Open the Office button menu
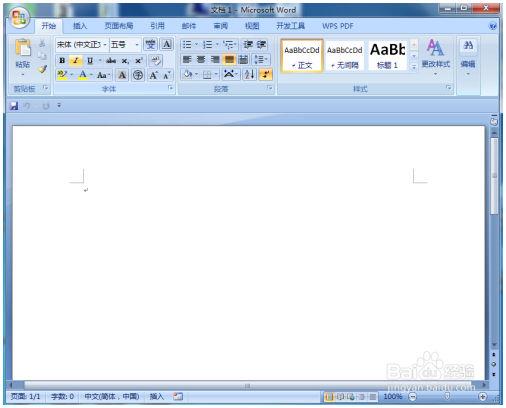Viewport: 506px width, 408px height. click(x=19, y=17)
